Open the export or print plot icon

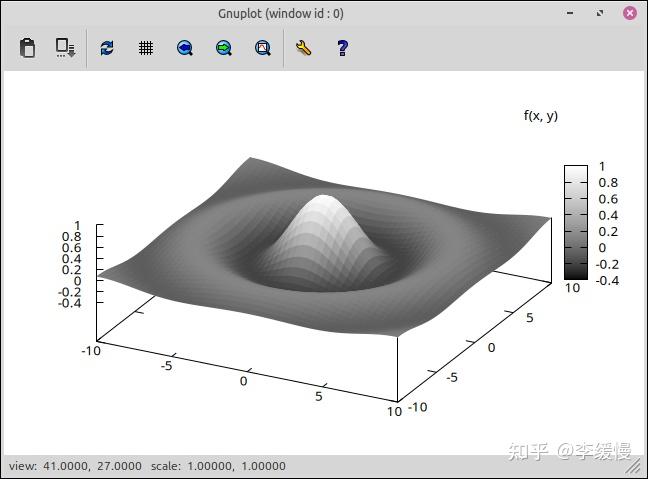coord(65,48)
